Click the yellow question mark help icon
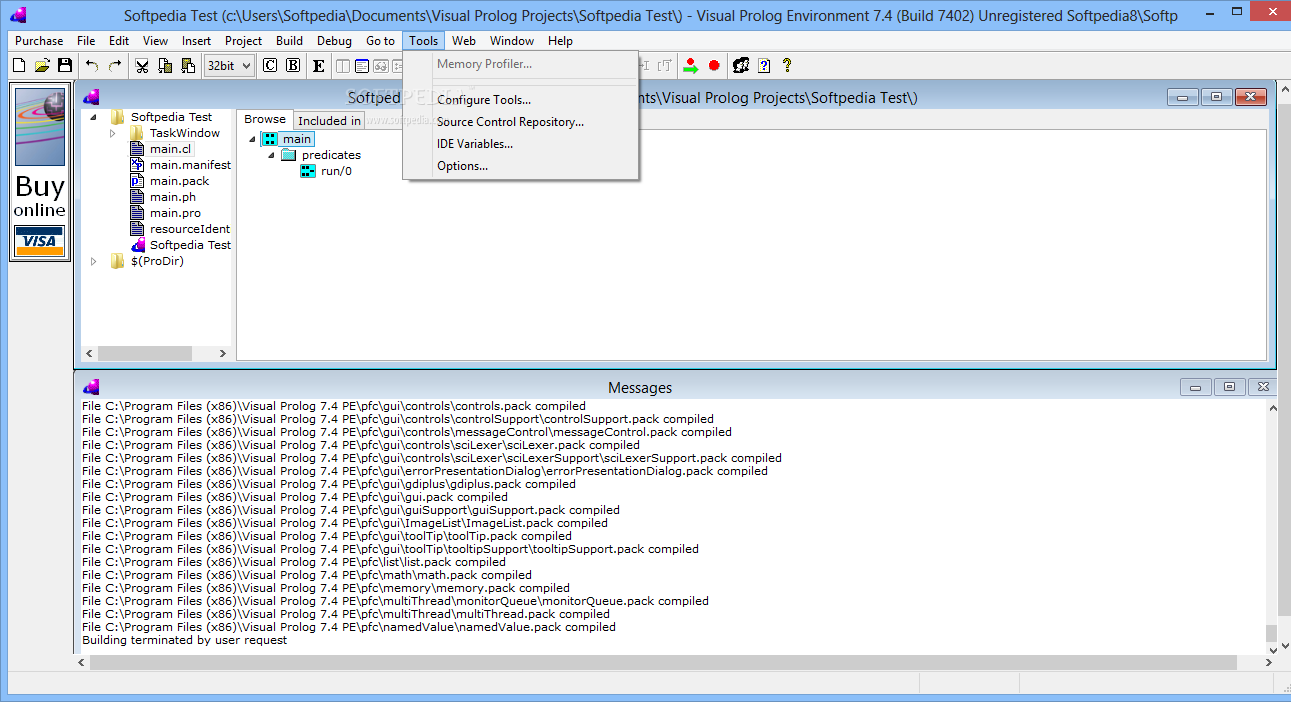 787,66
